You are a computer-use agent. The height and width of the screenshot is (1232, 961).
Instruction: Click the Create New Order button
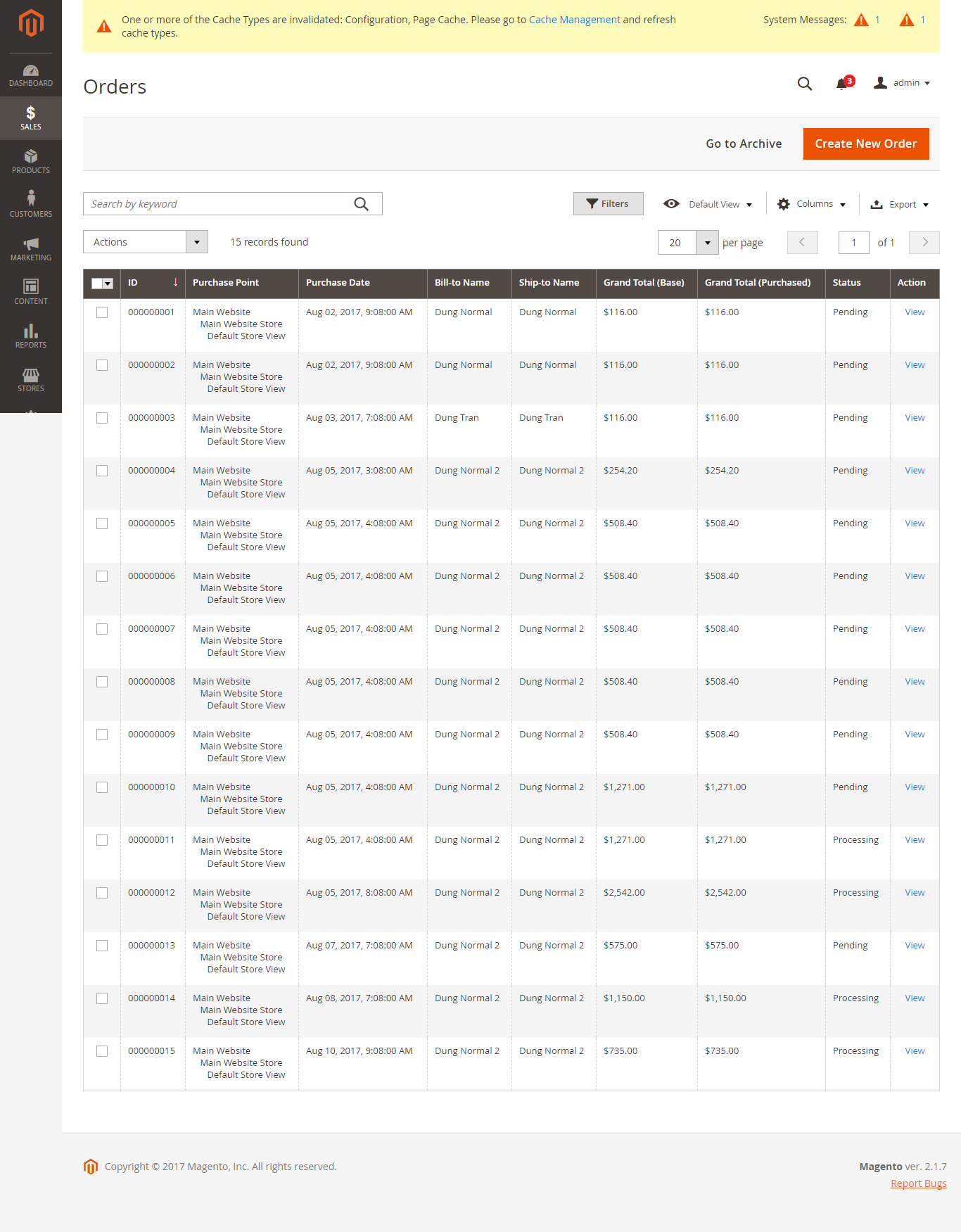tap(865, 144)
